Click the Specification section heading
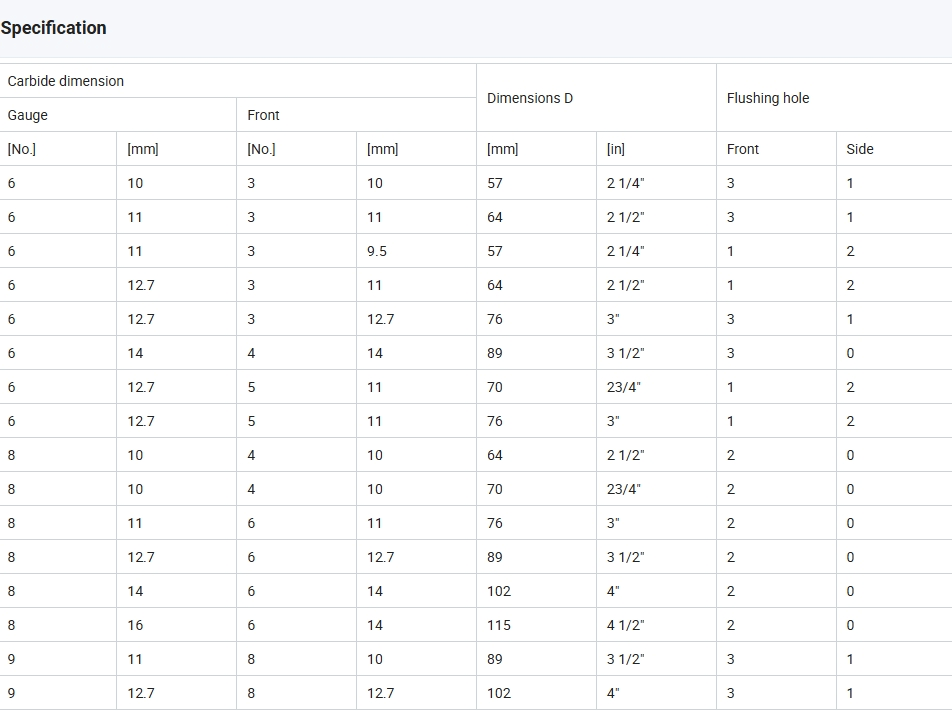Viewport: 952px width, 711px height. 53,28
